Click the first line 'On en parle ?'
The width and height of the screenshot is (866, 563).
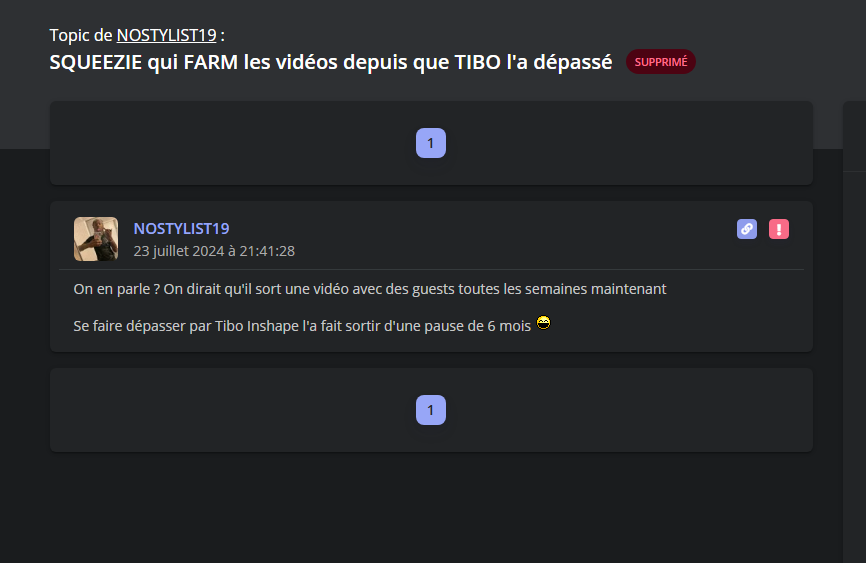pyautogui.click(x=370, y=289)
